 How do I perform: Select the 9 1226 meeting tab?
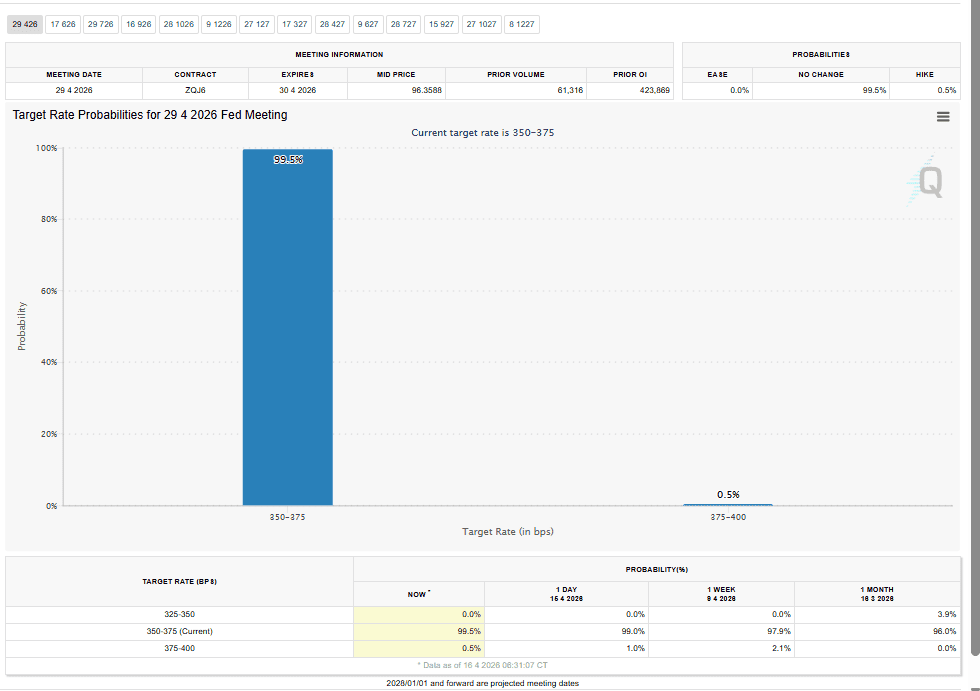click(x=219, y=24)
